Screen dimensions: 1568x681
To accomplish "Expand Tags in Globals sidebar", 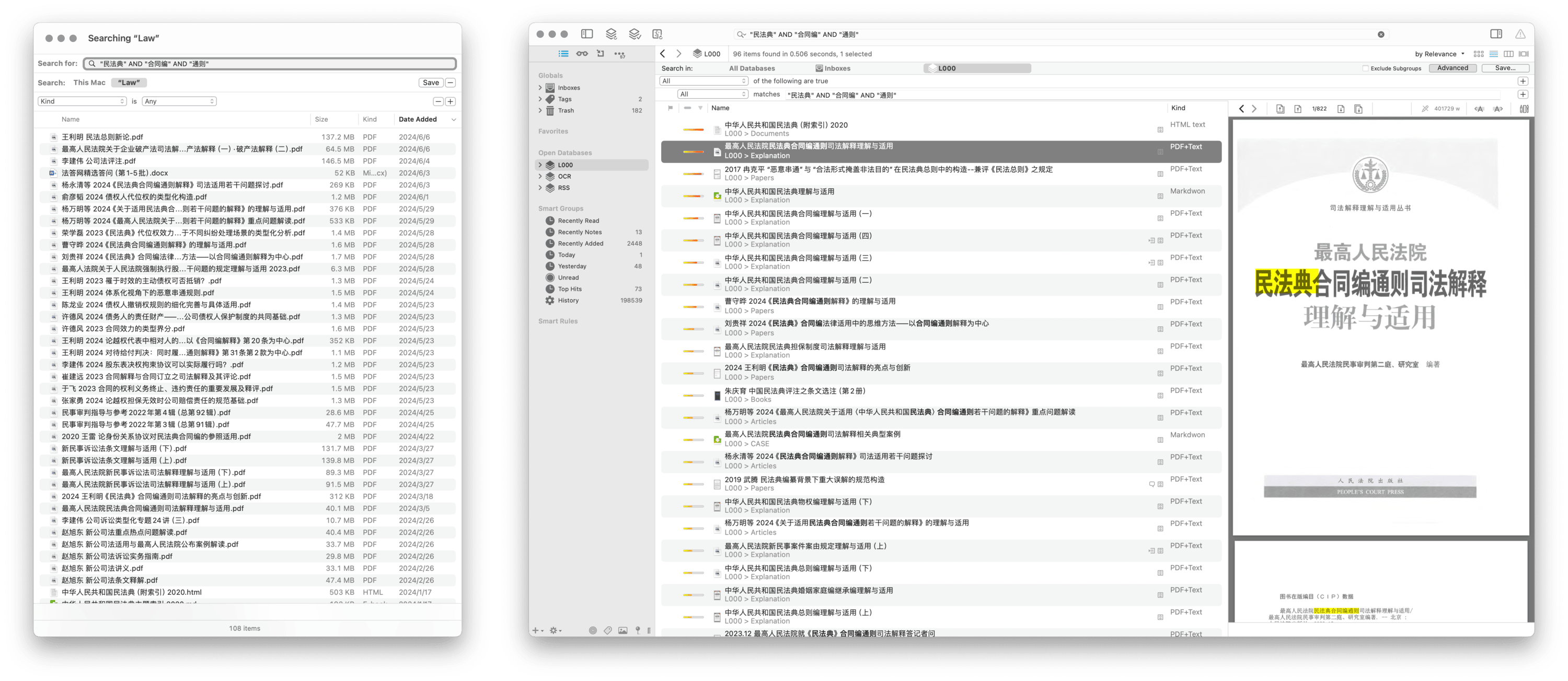I will [x=540, y=99].
